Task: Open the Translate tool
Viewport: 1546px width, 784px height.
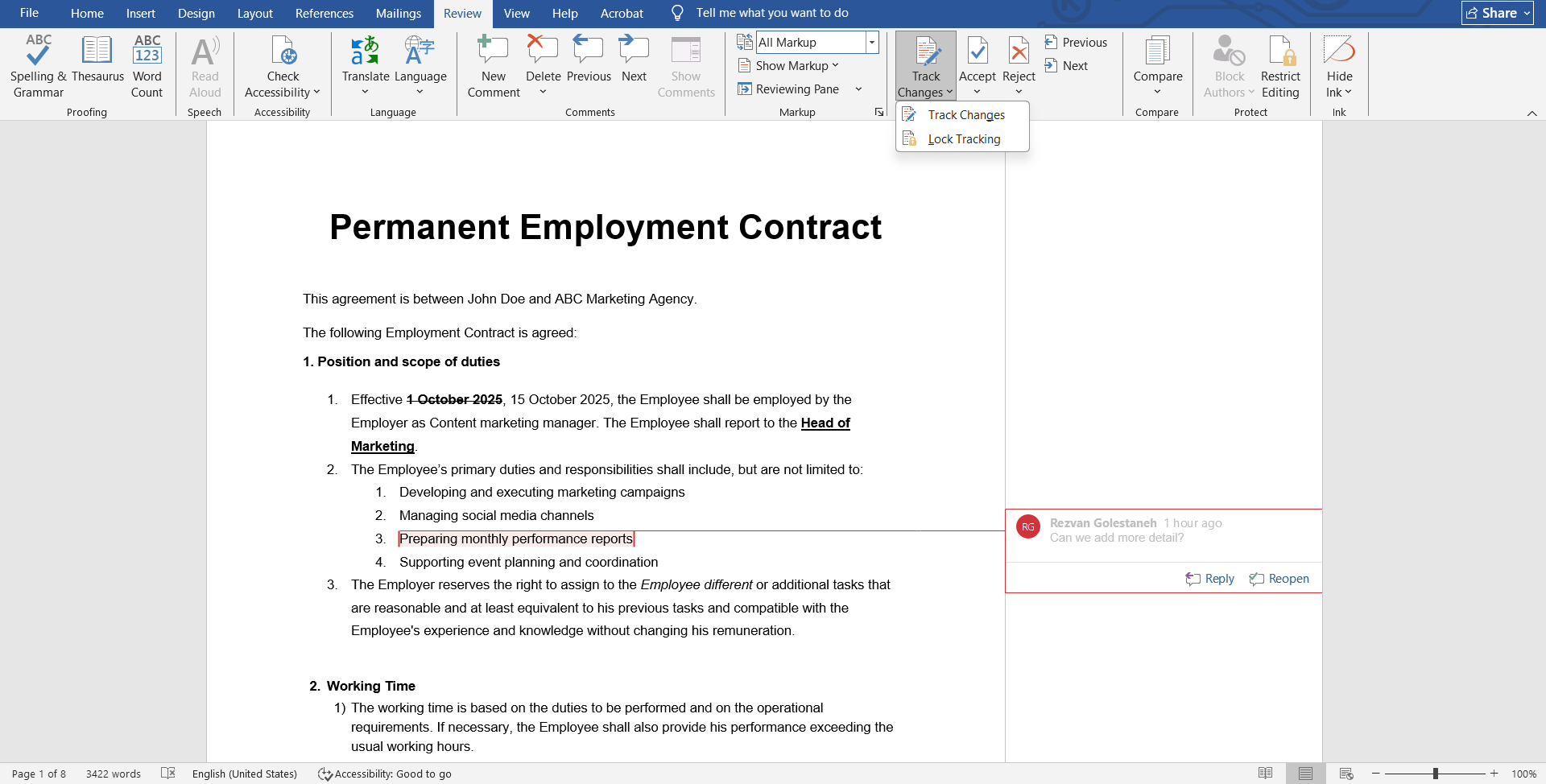Action: coord(366,66)
